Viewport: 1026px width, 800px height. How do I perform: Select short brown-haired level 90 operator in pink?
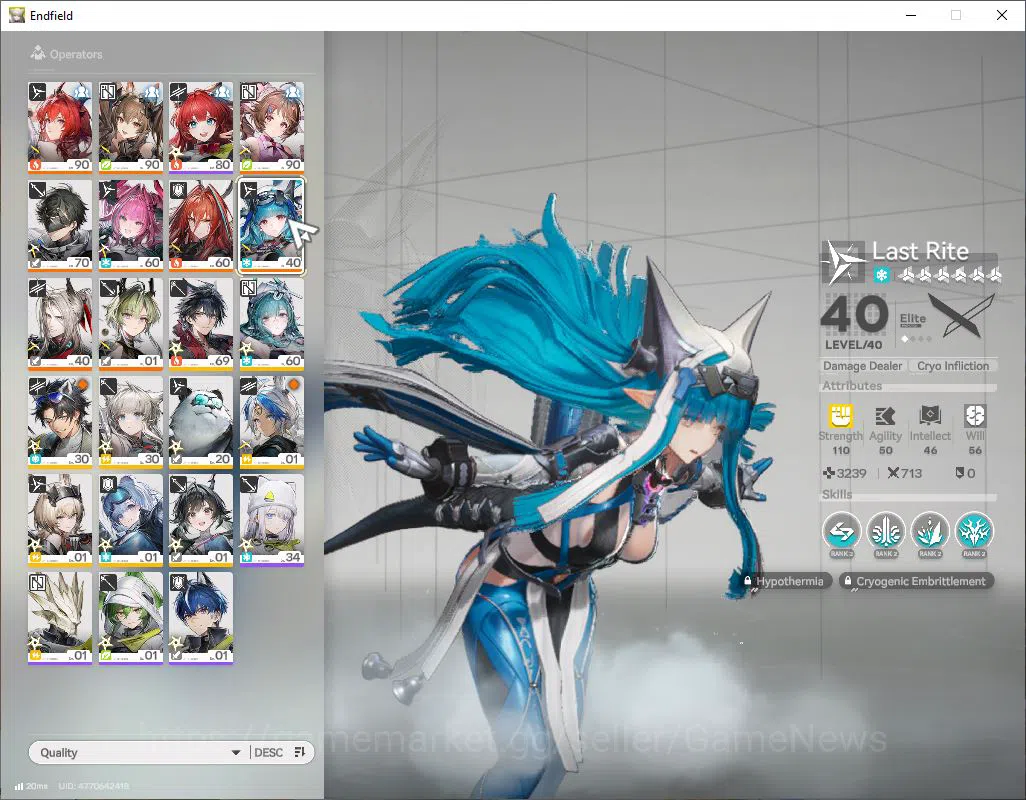pyautogui.click(x=272, y=128)
